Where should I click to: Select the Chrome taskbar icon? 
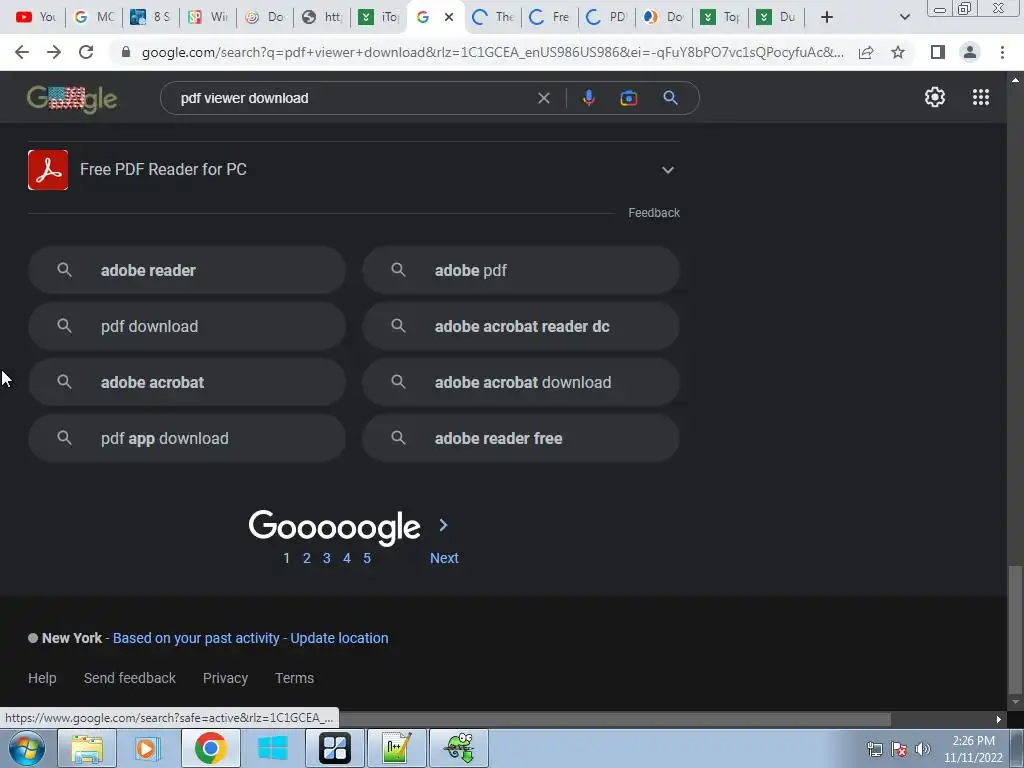pos(210,748)
